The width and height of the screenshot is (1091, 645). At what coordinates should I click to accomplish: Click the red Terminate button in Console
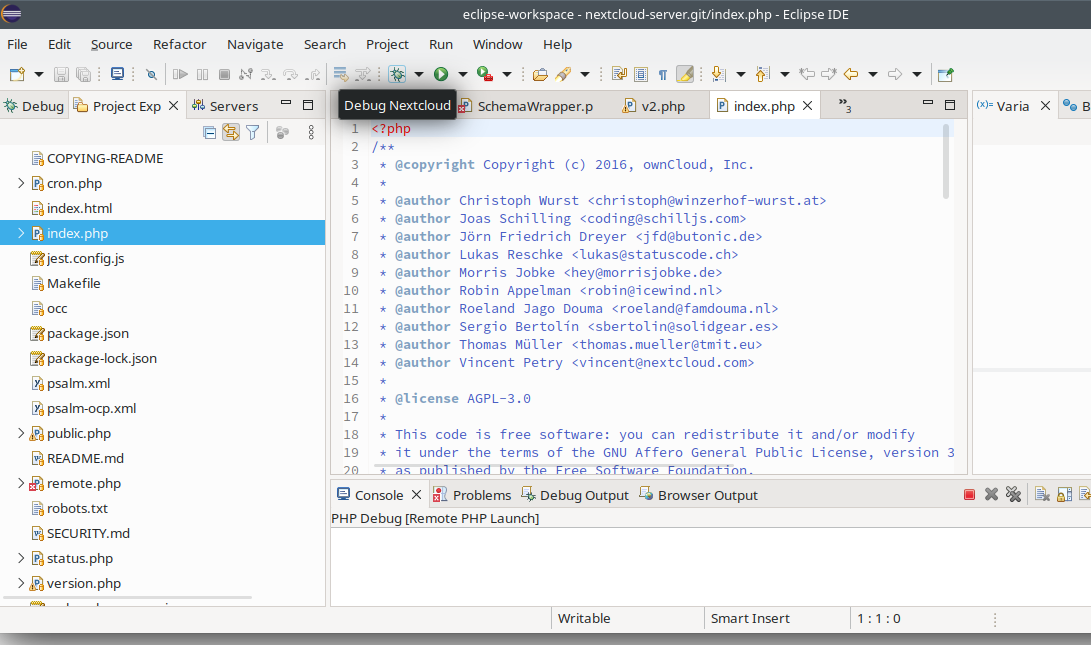pyautogui.click(x=969, y=495)
